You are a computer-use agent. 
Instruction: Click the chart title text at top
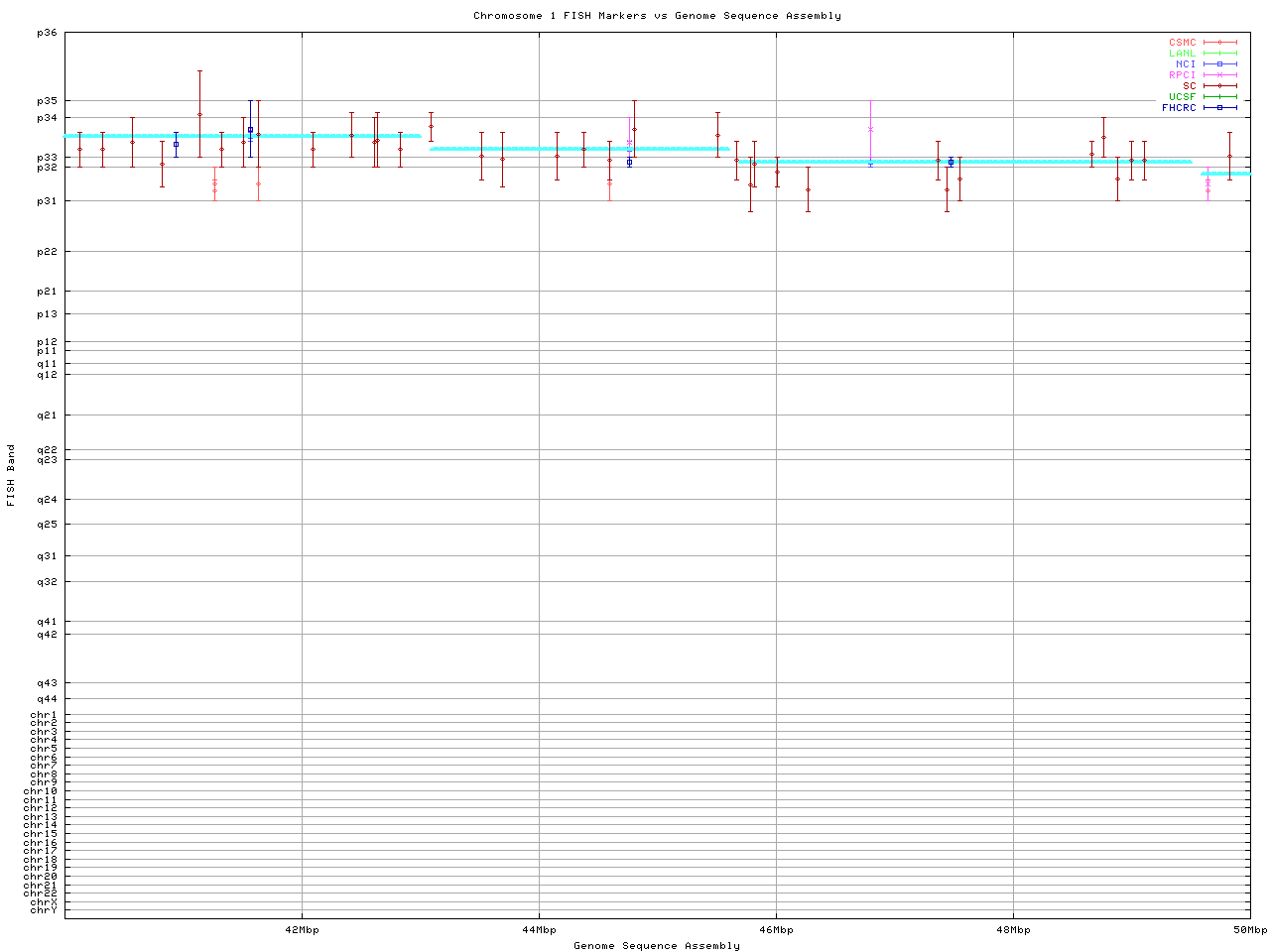[x=657, y=16]
